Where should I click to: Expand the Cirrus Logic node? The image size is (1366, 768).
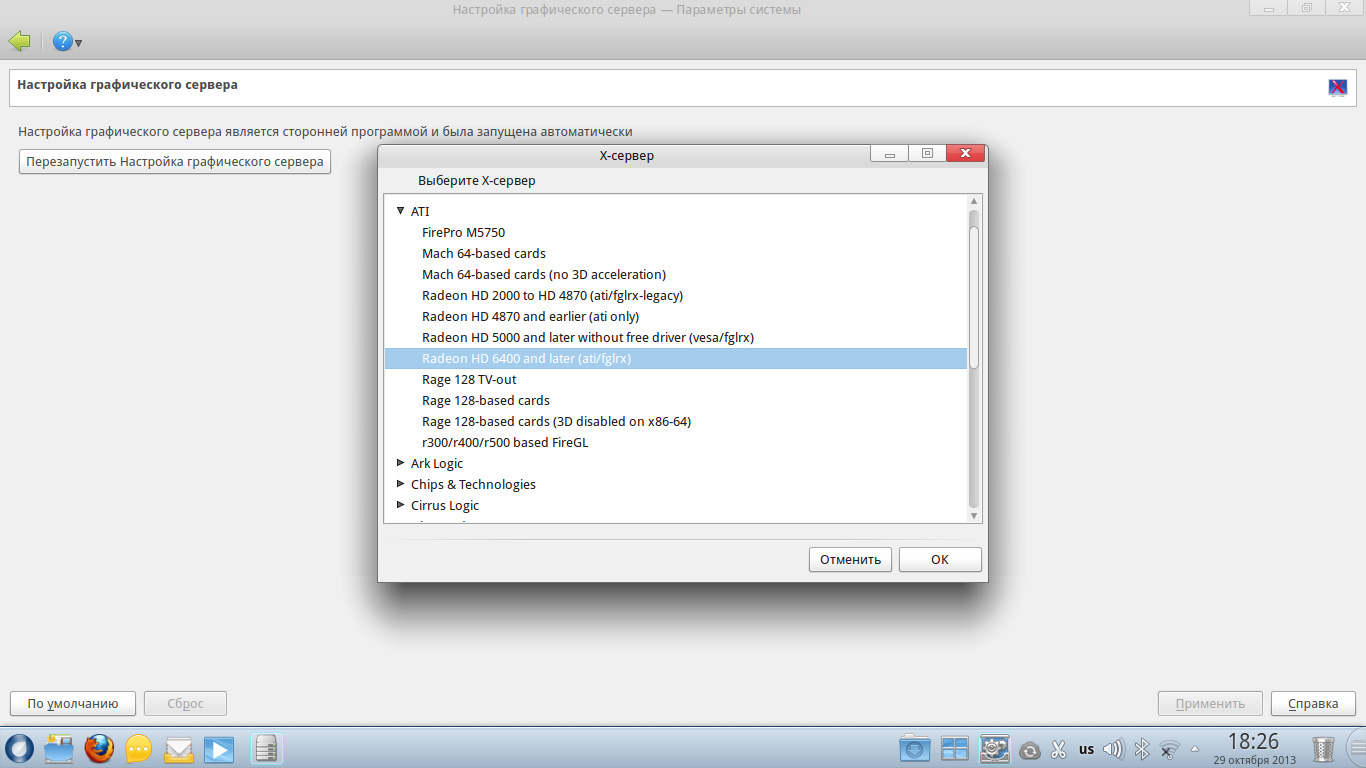pyautogui.click(x=401, y=505)
